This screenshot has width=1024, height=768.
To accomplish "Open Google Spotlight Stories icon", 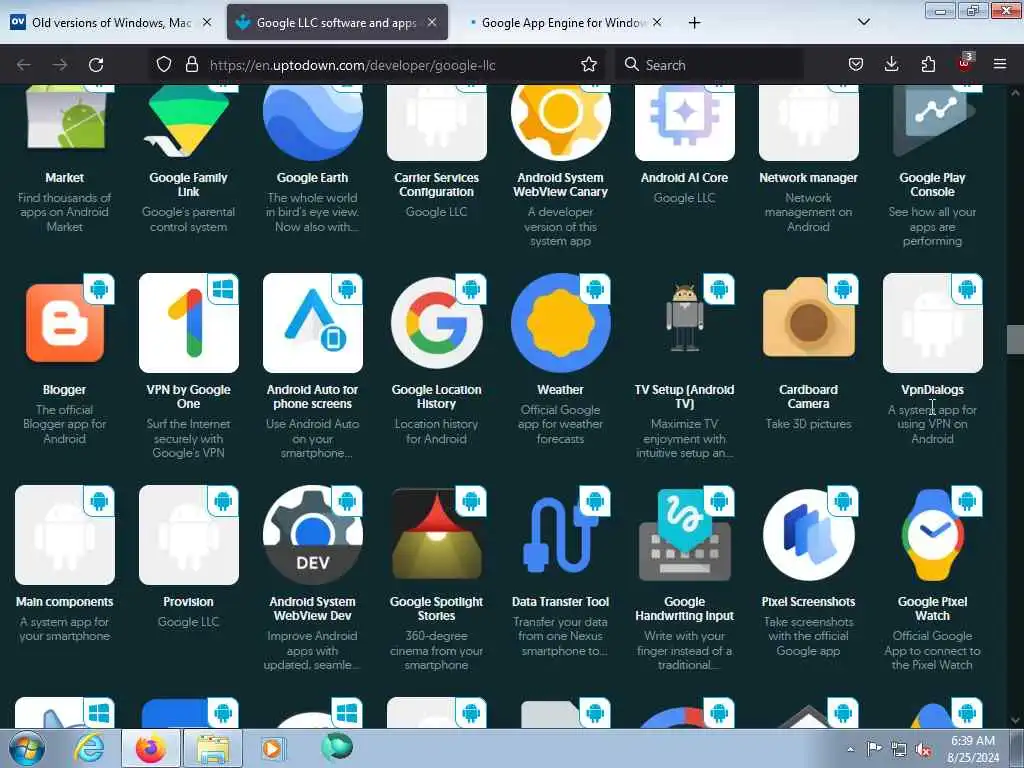I will [x=437, y=535].
